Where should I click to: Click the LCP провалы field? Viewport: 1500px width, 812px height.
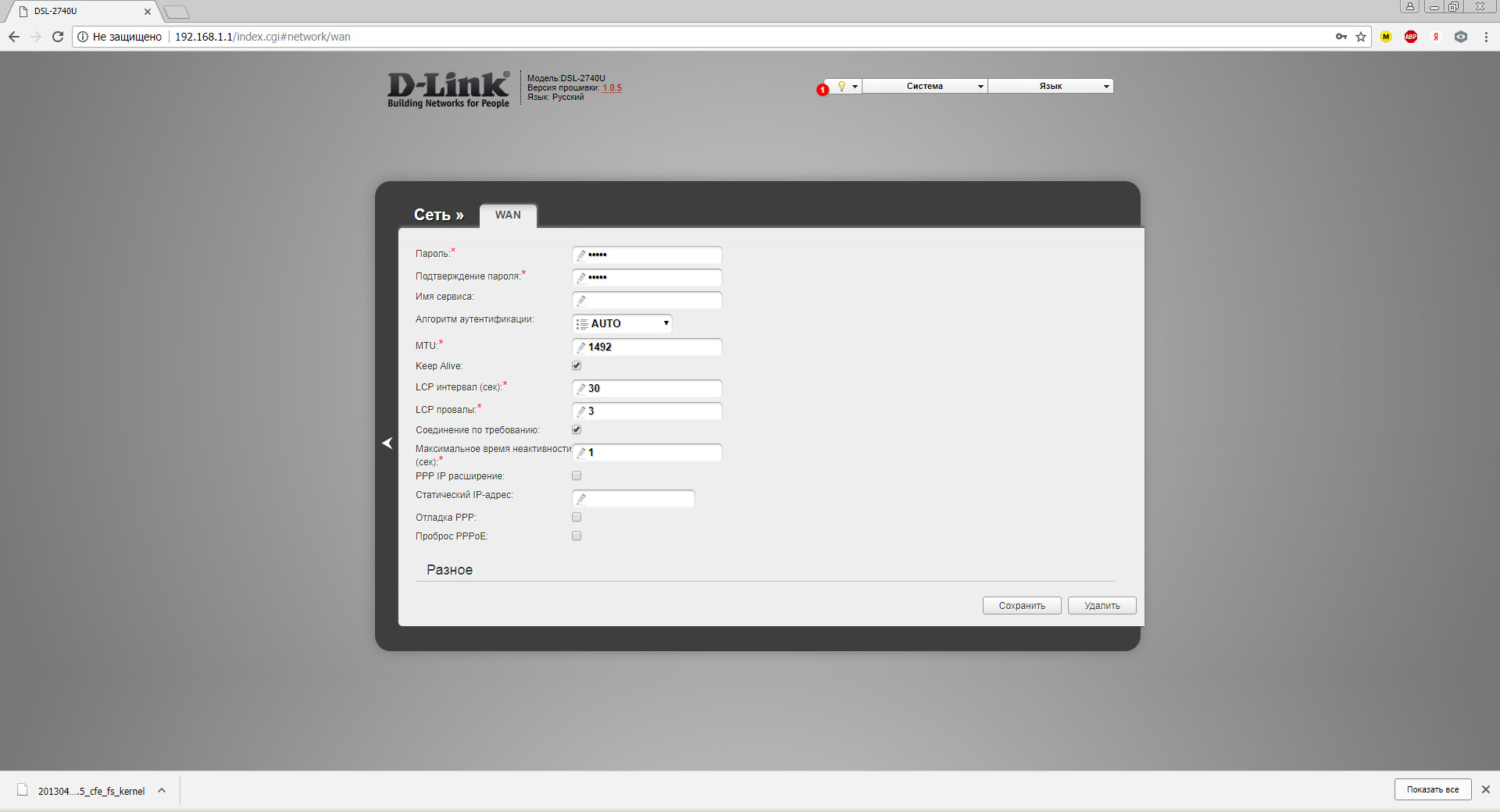647,411
